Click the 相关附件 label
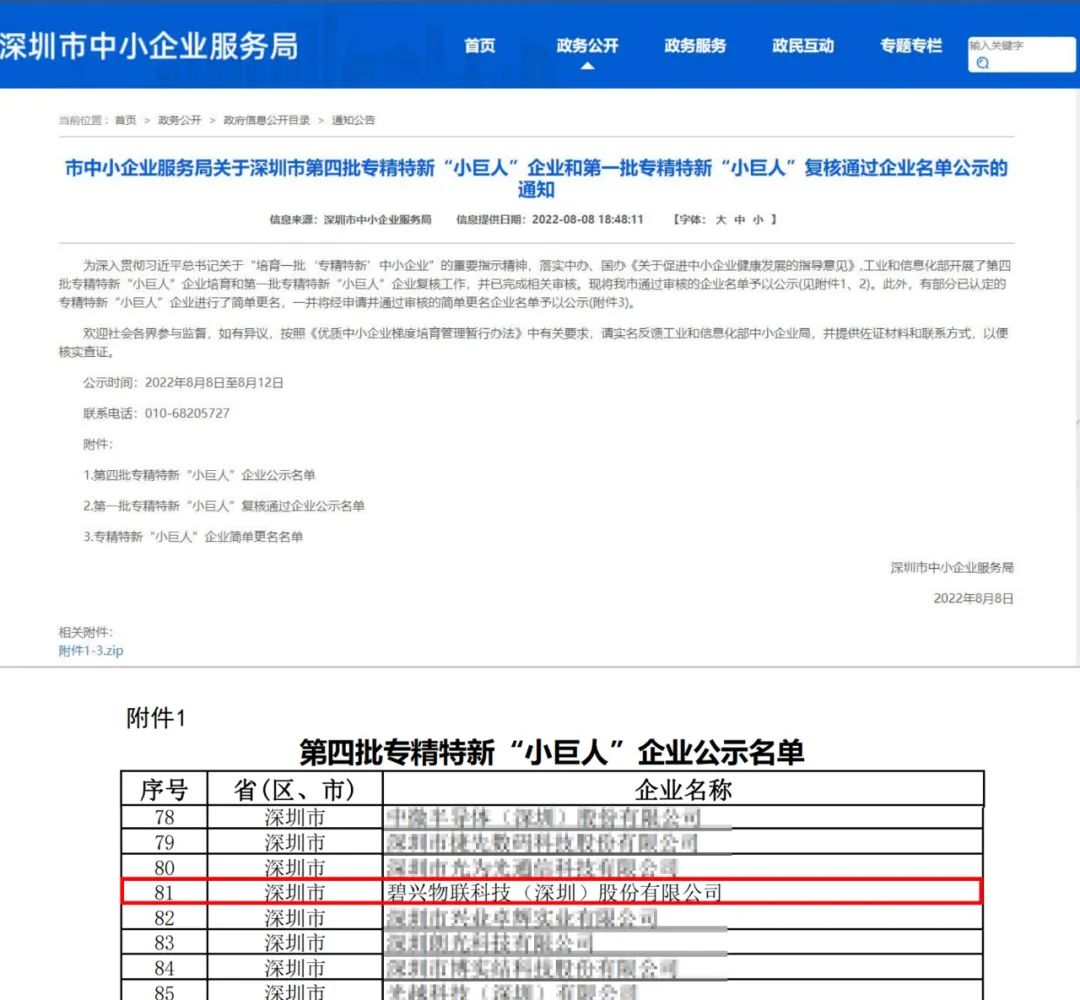Screen dimensions: 1080x1000 [x=85, y=632]
